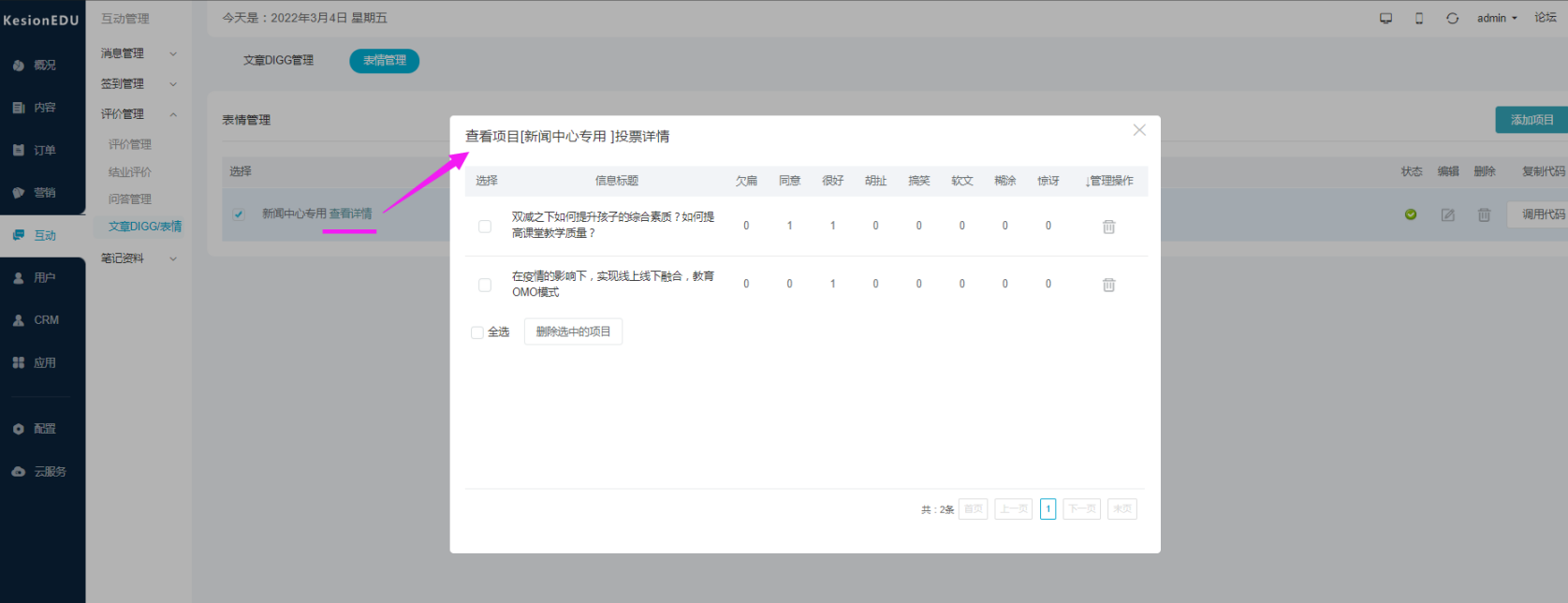Viewport: 1568px width, 603px height.
Task: Go to page 1 in pagination
Action: tap(1048, 509)
